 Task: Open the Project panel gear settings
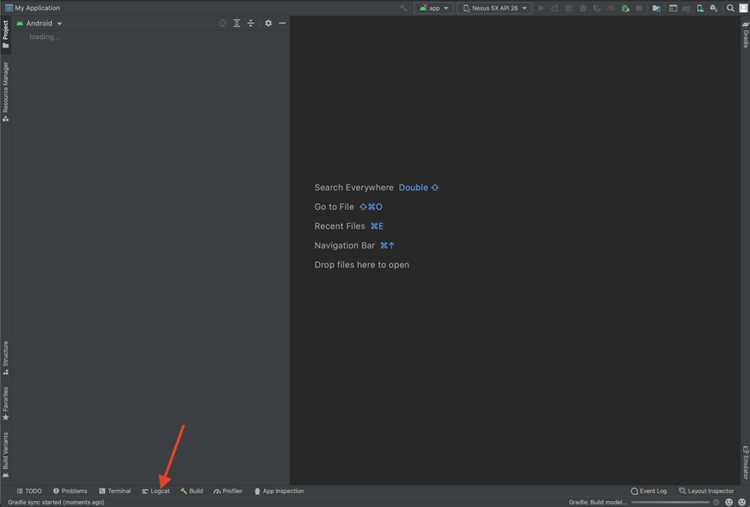click(x=268, y=23)
